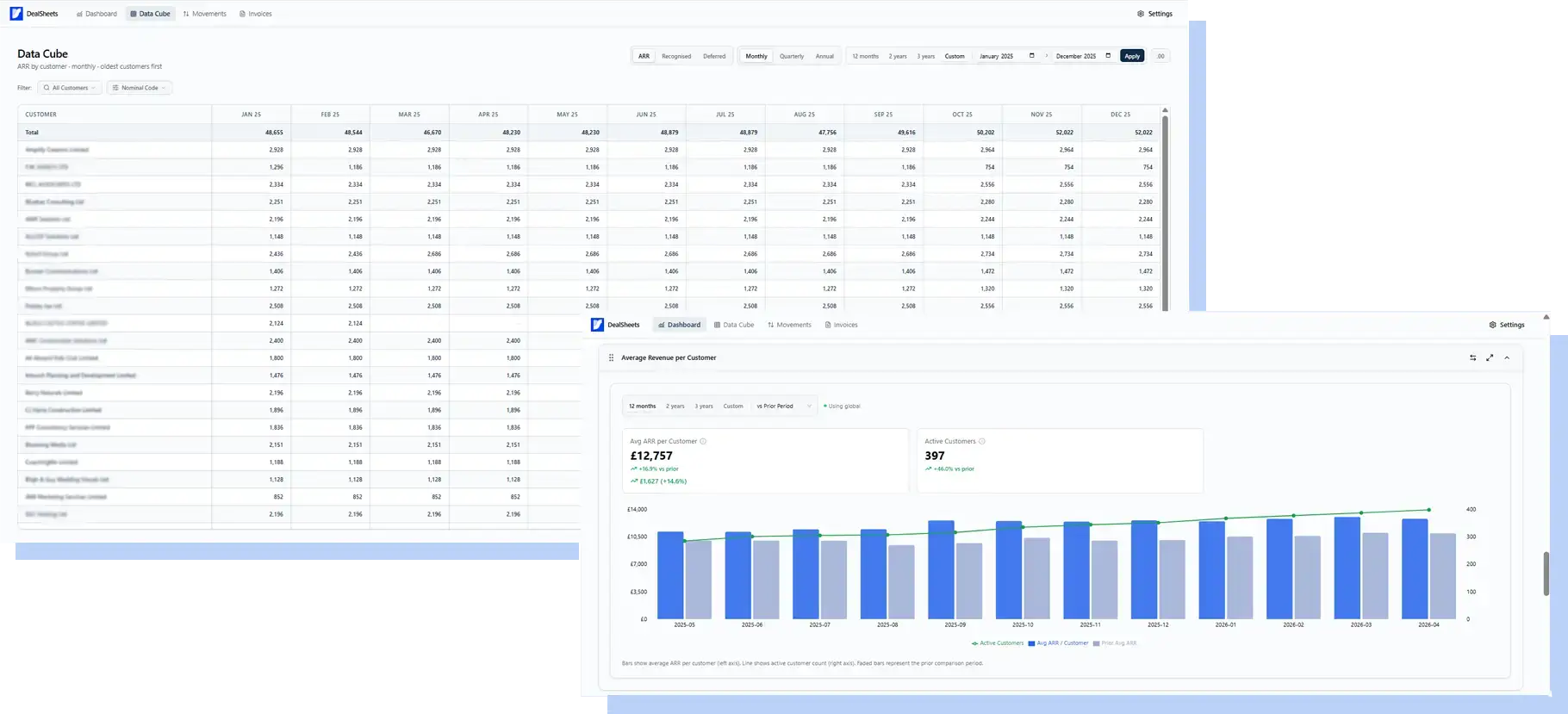The width and height of the screenshot is (1568, 714).
Task: Open the Invoices tab in lower window
Action: 841,325
